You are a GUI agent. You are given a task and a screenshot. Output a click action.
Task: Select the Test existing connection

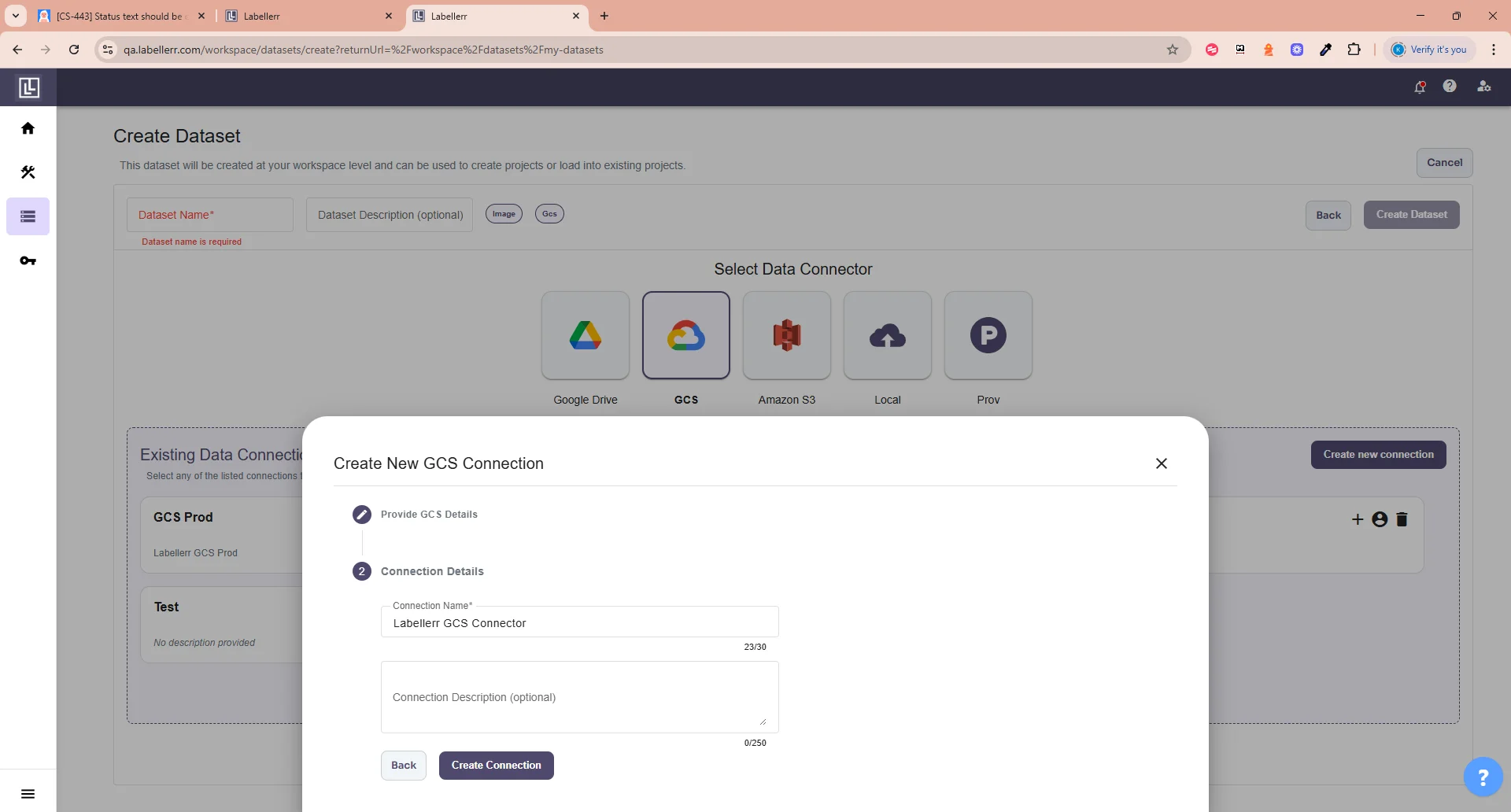click(223, 625)
